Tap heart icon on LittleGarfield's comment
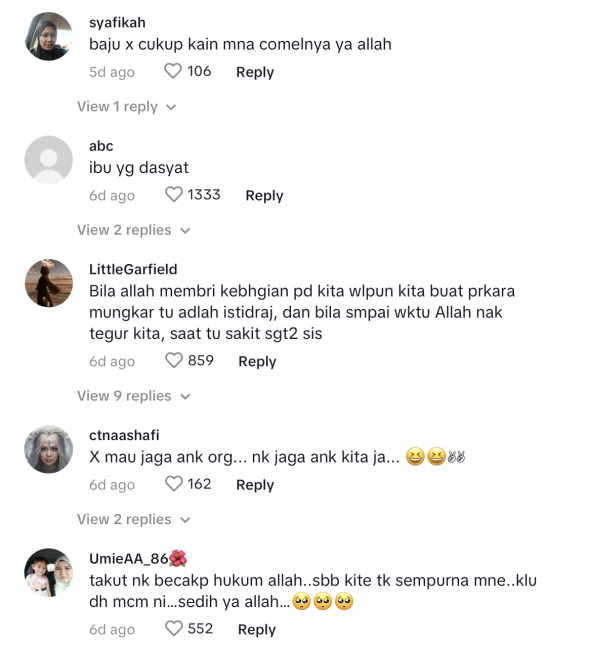 (x=173, y=360)
